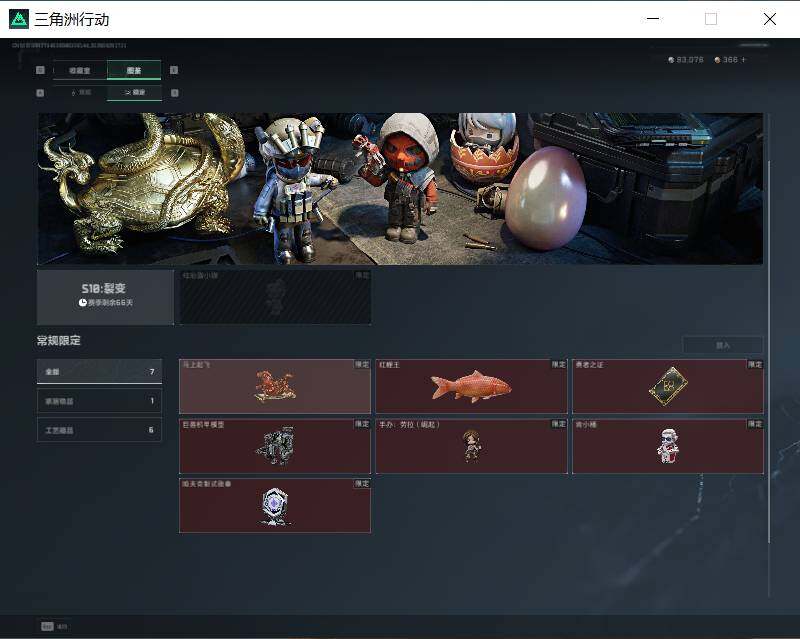Select the highlighted 图鉴 tab

(x=134, y=70)
